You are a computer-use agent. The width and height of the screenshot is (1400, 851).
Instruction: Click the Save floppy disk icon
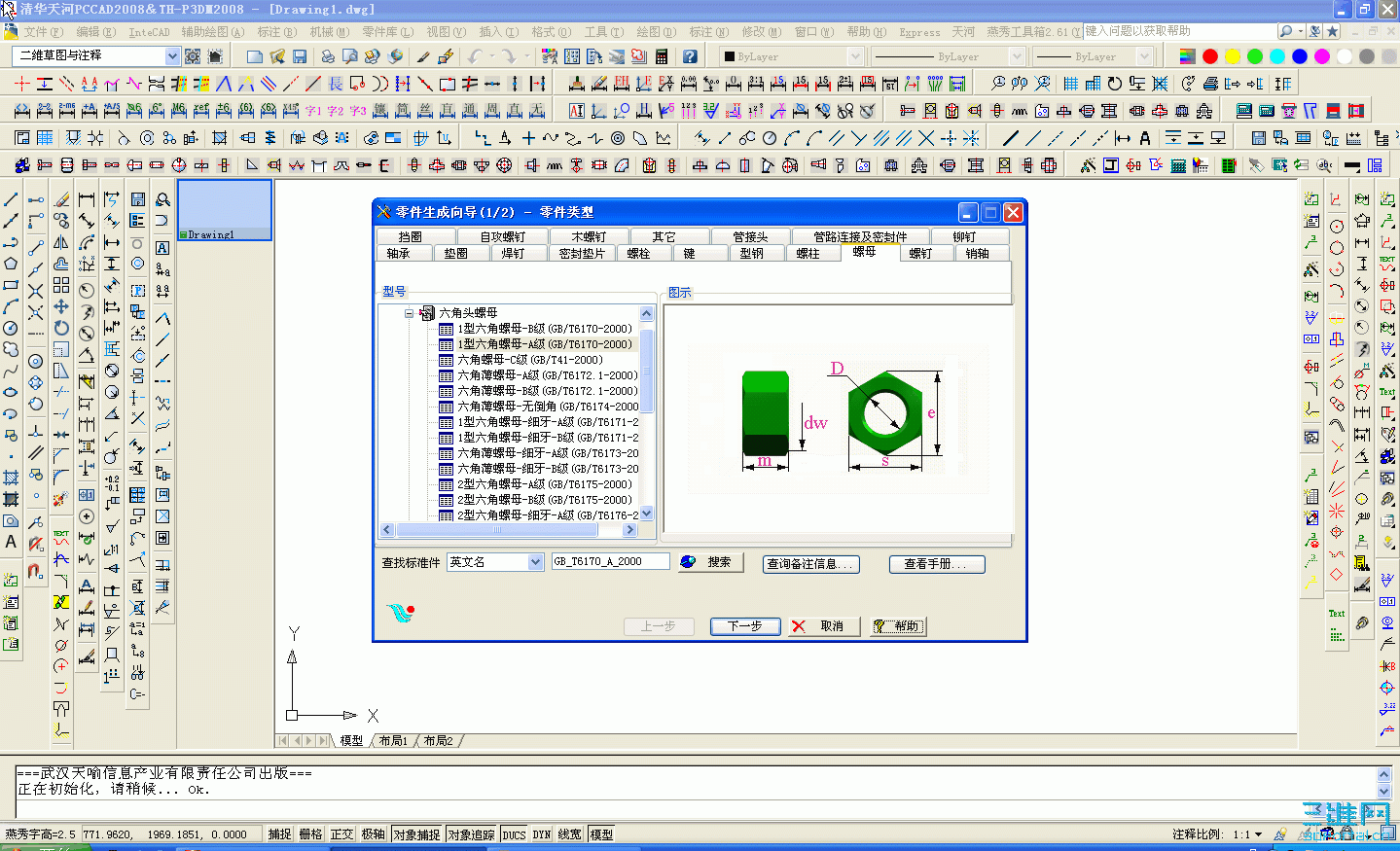(x=300, y=56)
